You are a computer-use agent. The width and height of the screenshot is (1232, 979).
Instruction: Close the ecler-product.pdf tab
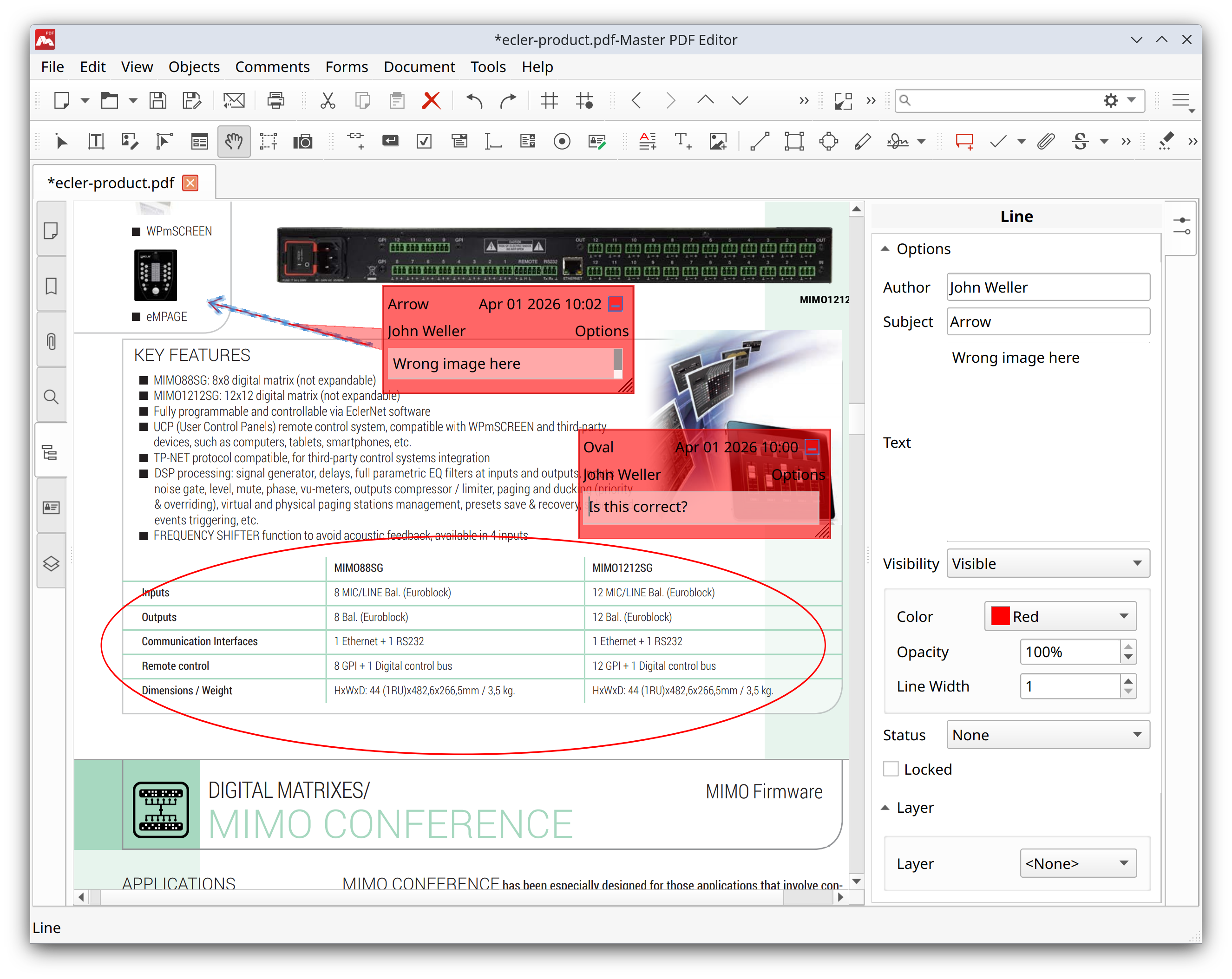tap(190, 183)
